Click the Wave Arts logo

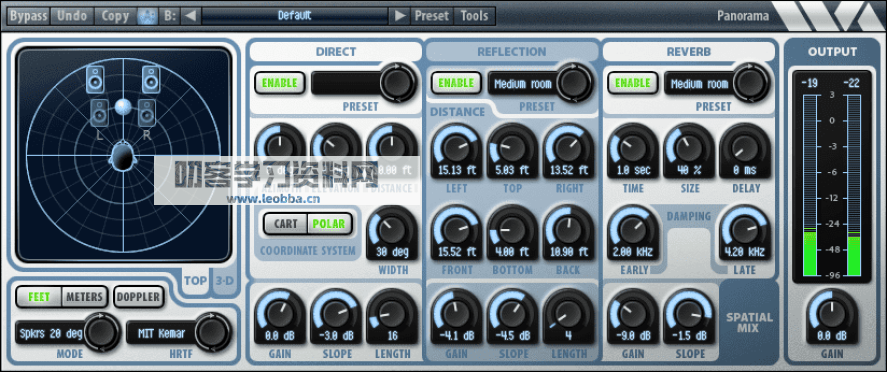(826, 16)
